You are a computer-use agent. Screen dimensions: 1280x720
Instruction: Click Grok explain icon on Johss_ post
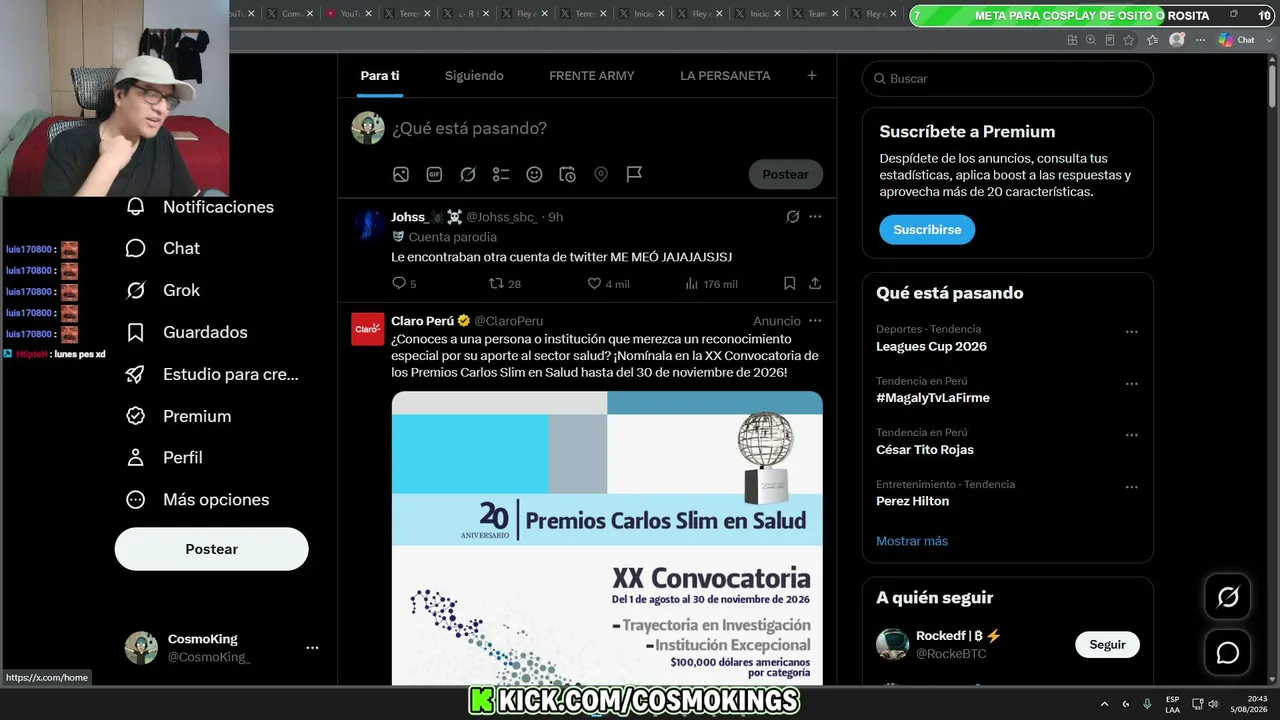tap(793, 217)
